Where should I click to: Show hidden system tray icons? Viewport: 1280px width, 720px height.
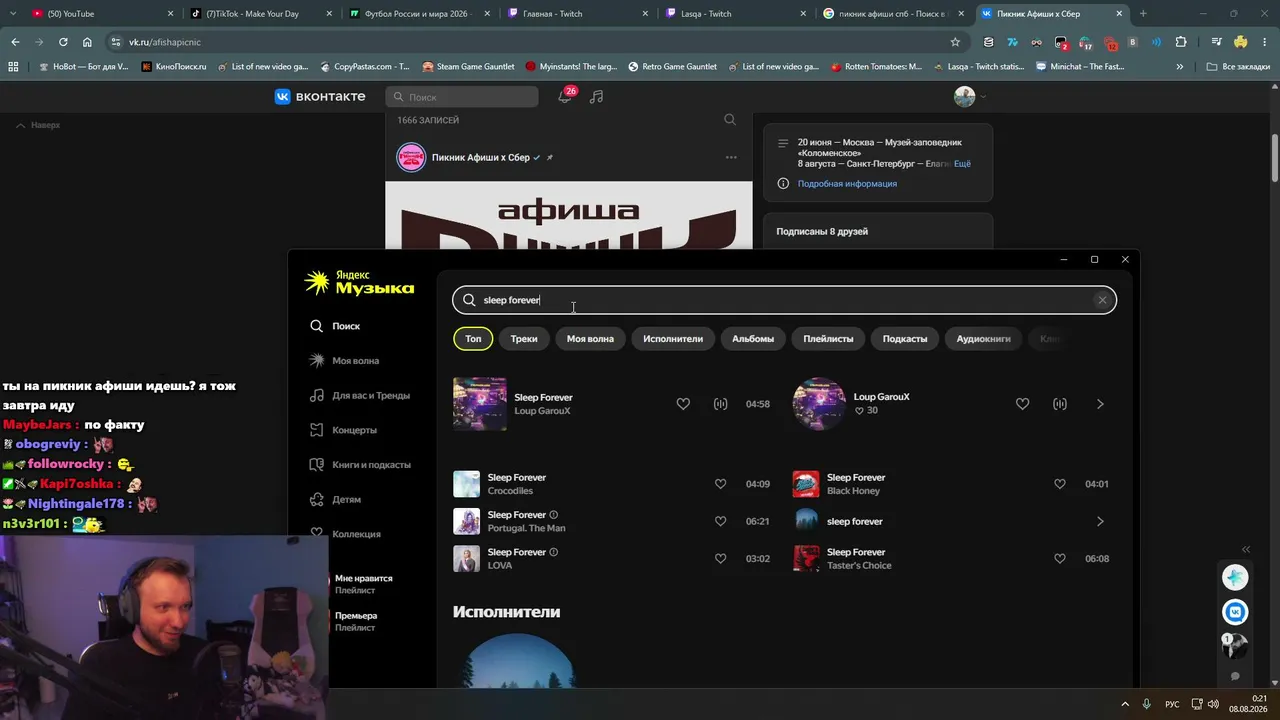click(x=1125, y=704)
